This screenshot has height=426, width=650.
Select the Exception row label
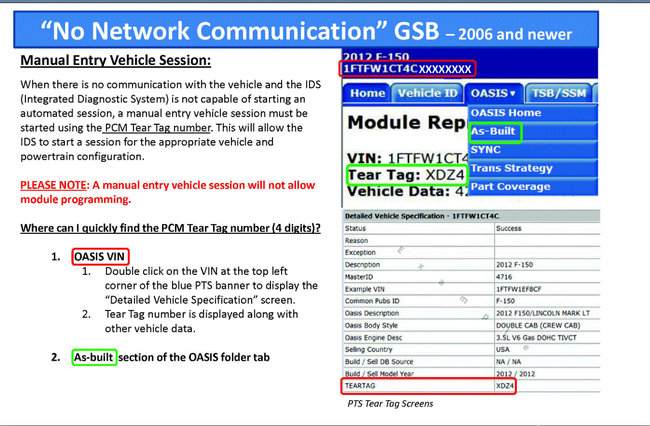click(360, 252)
